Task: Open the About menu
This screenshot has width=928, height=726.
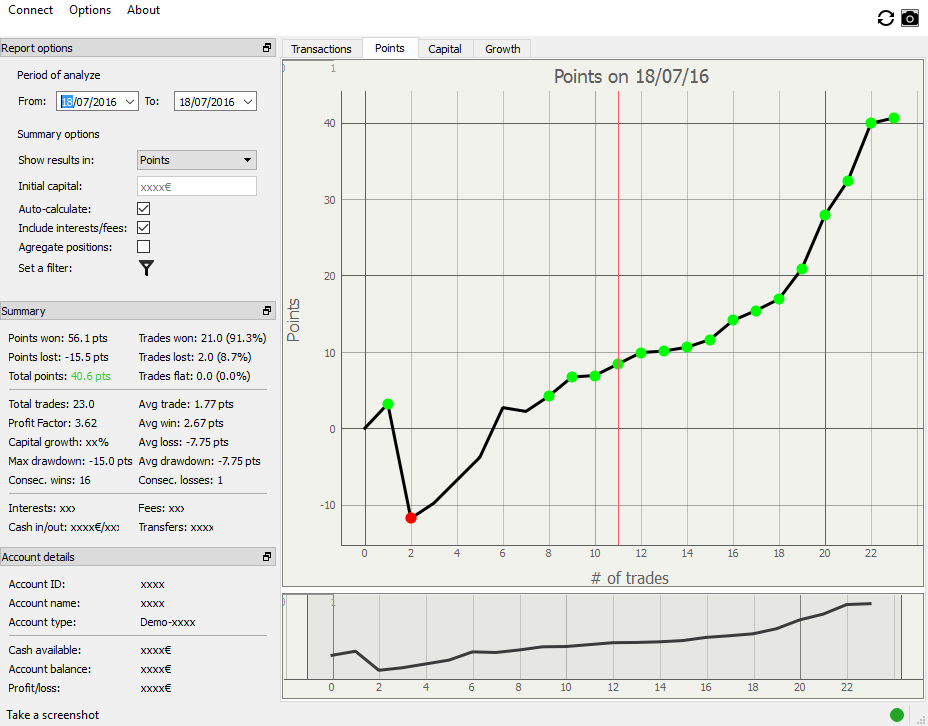Action: click(143, 10)
